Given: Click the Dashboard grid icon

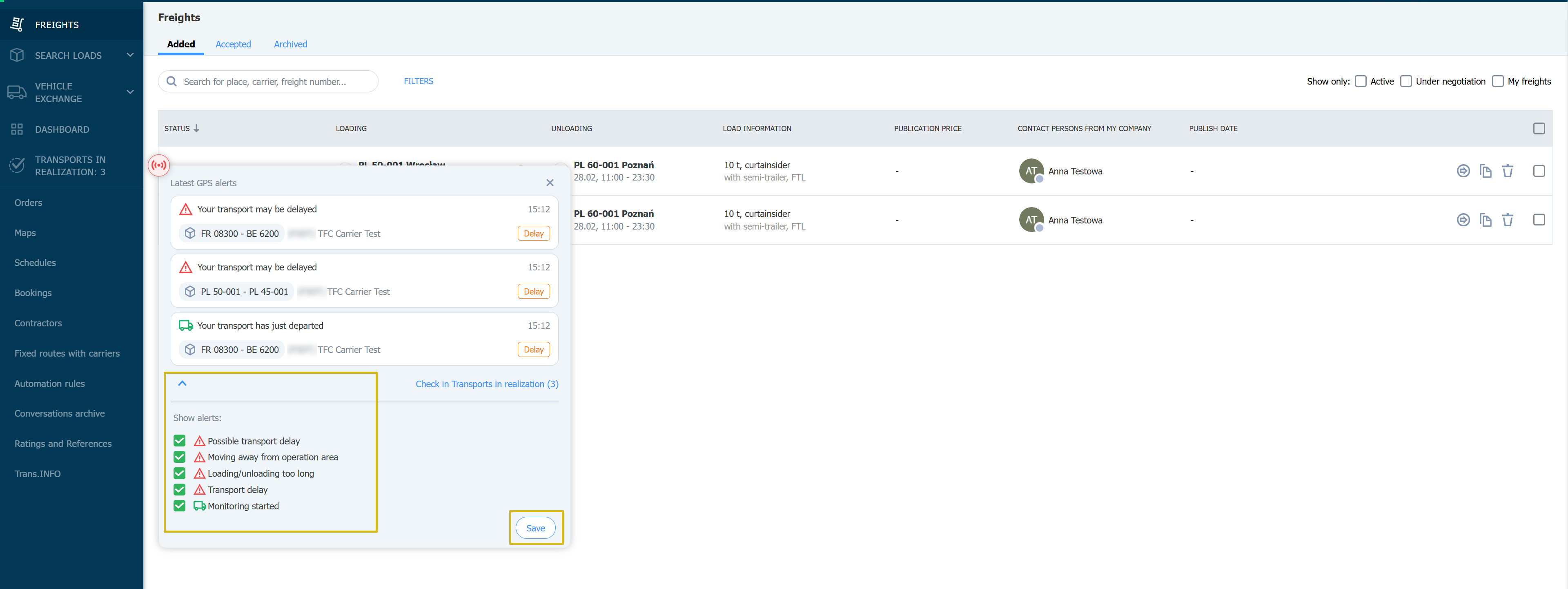Looking at the screenshot, I should pyautogui.click(x=17, y=129).
